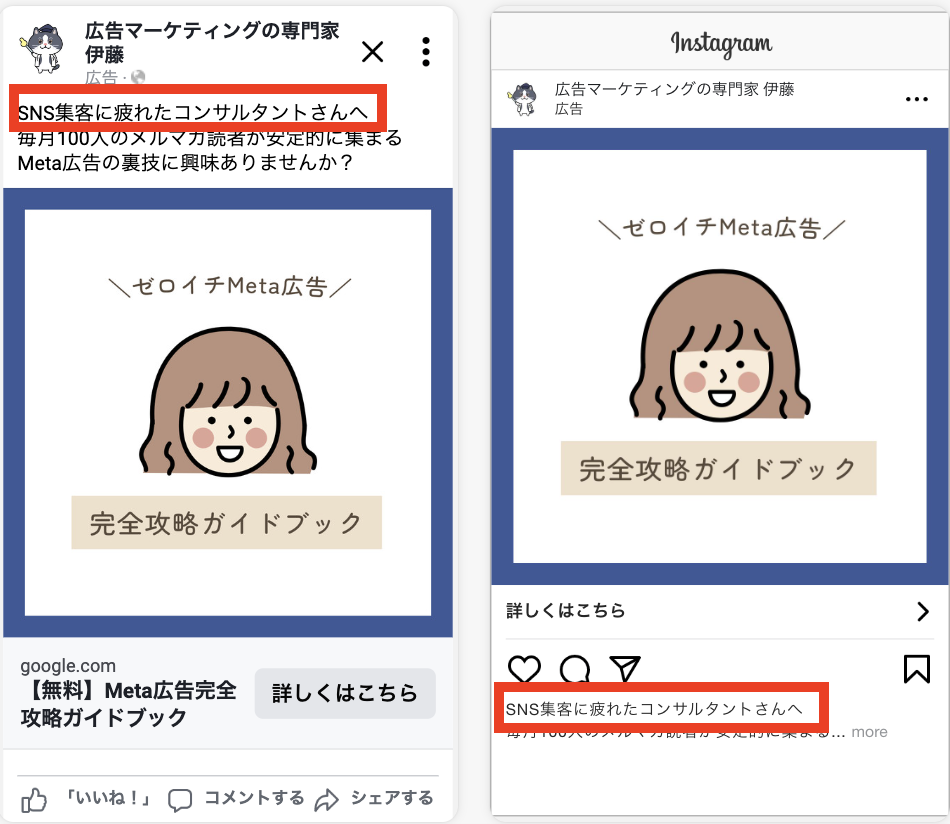
Task: Tap the Instagram paper plane share icon
Action: click(x=625, y=669)
